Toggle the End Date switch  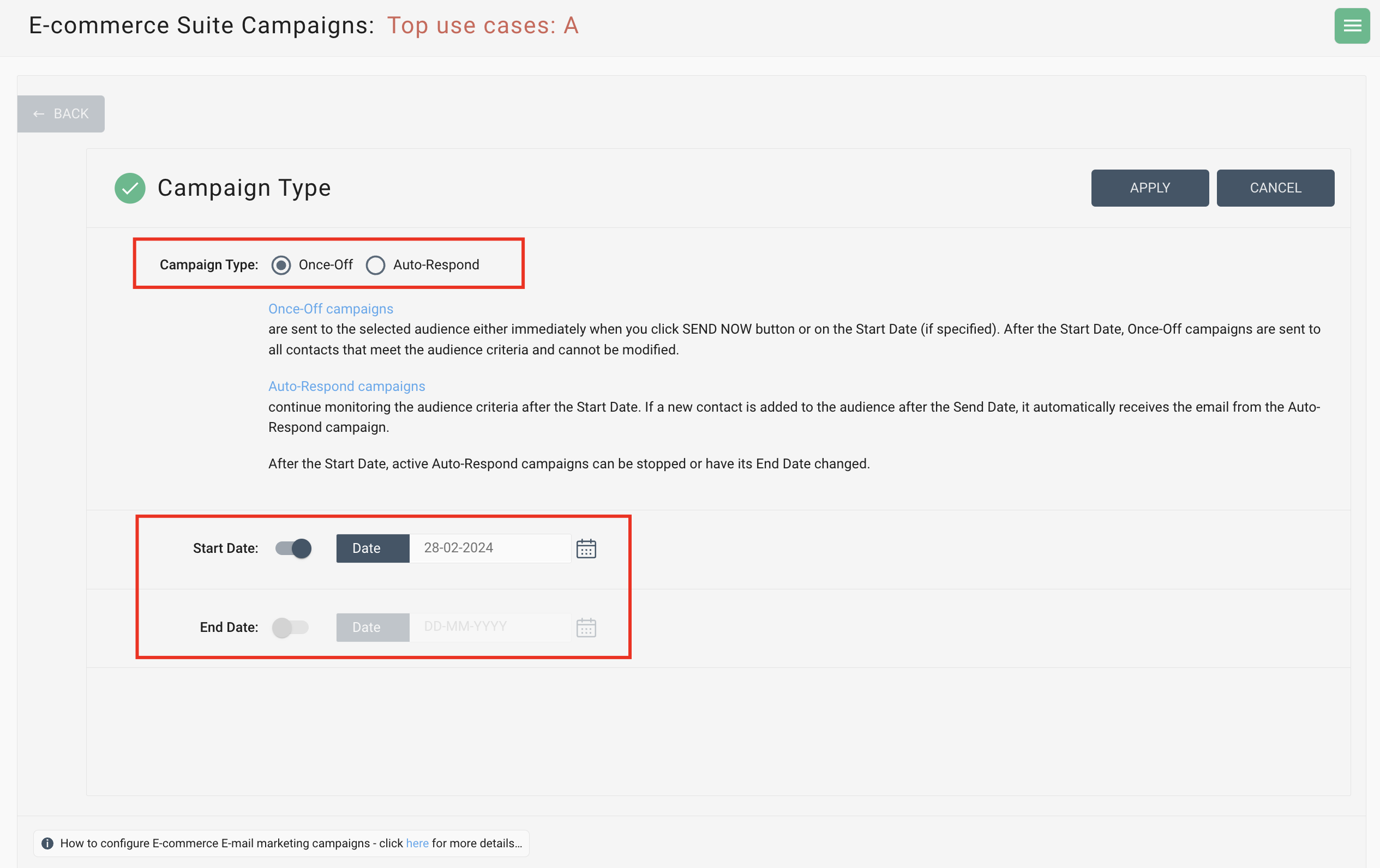[291, 628]
